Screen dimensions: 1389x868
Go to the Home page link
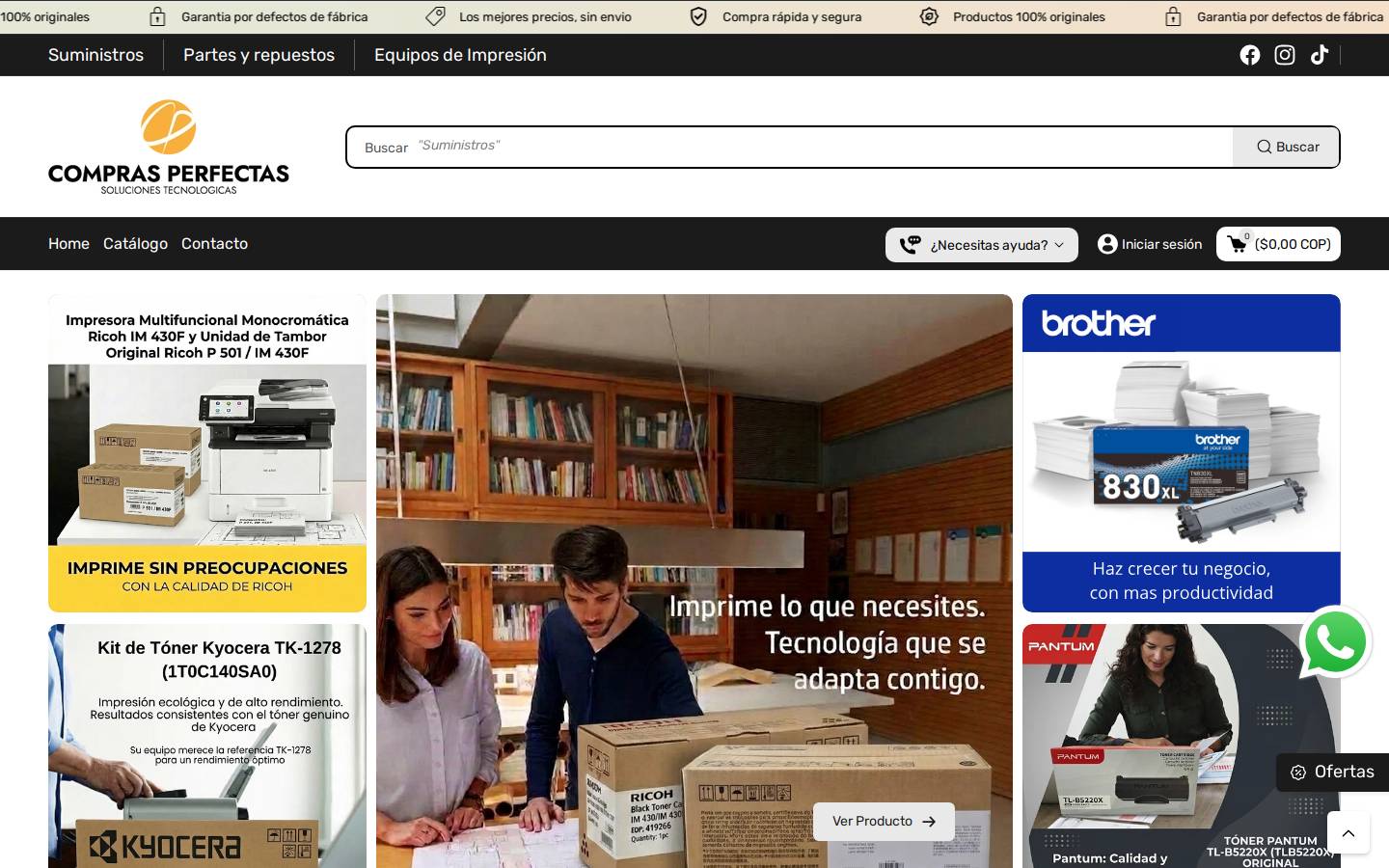[68, 244]
